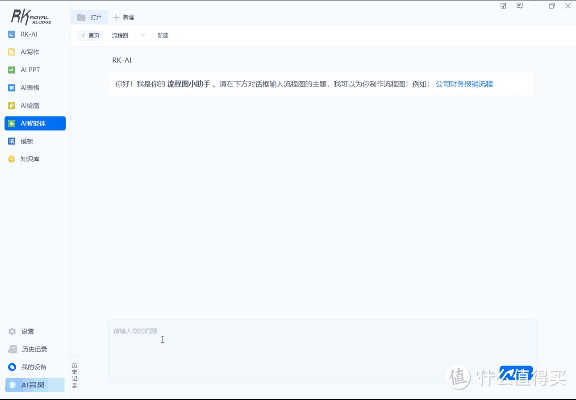Open 模板 templates in the sidebar

21,141
